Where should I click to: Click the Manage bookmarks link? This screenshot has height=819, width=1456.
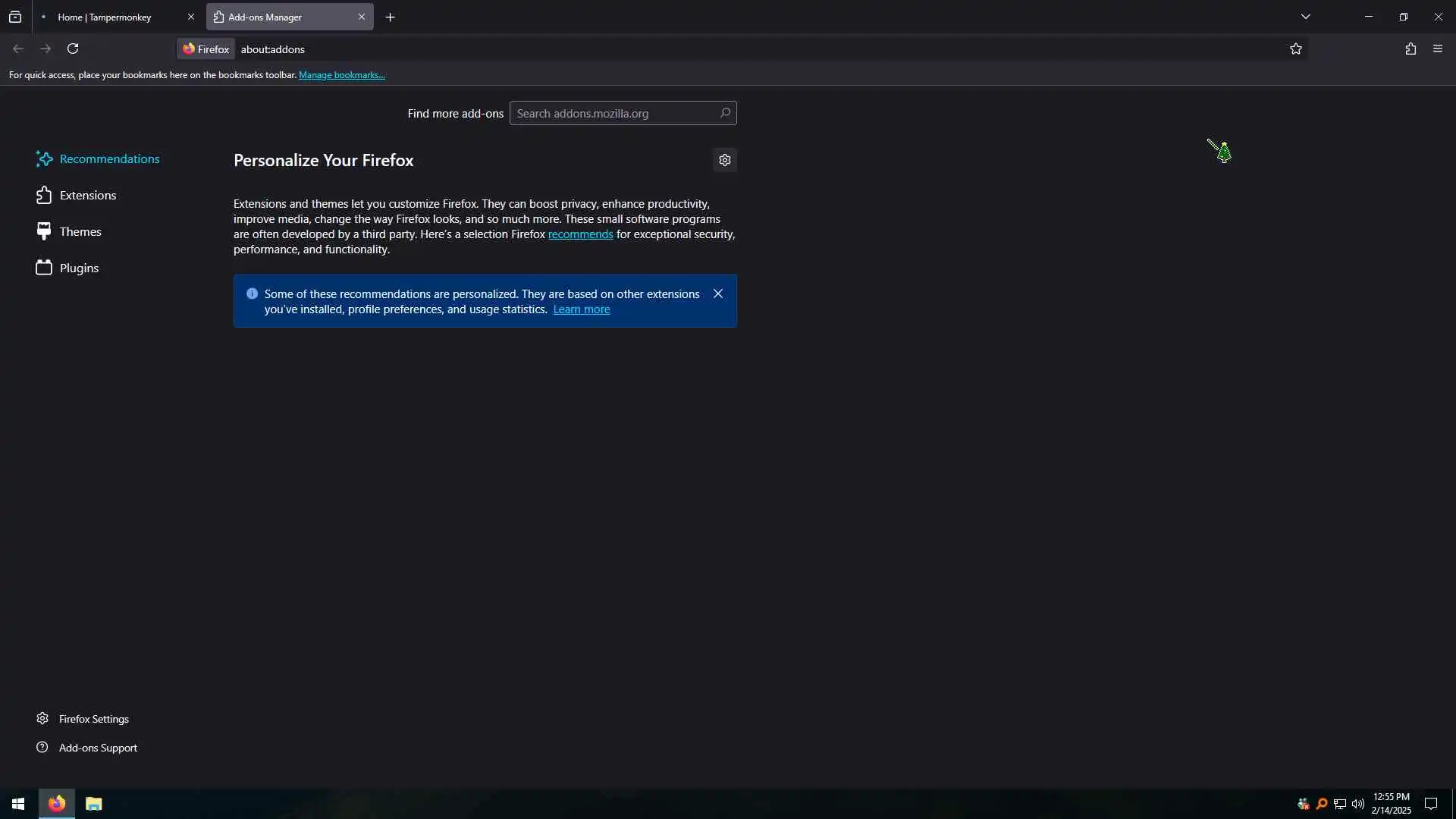341,75
